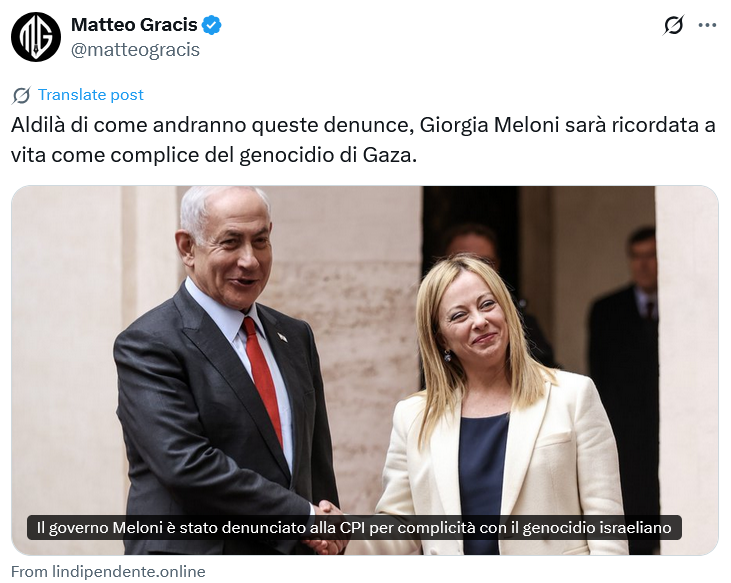The height and width of the screenshot is (583, 731).
Task: Click the blue verified badge
Action: point(212,25)
